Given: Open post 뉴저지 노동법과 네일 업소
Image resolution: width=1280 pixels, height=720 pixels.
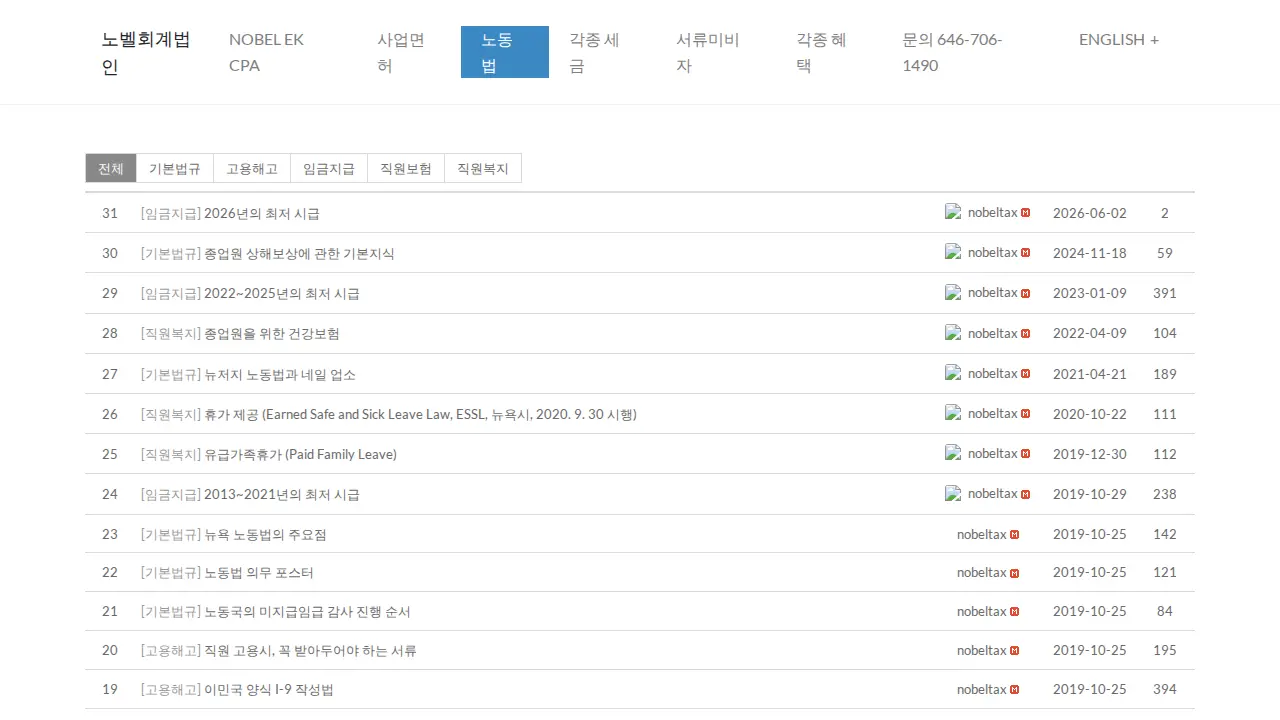Looking at the screenshot, I should tap(280, 375).
